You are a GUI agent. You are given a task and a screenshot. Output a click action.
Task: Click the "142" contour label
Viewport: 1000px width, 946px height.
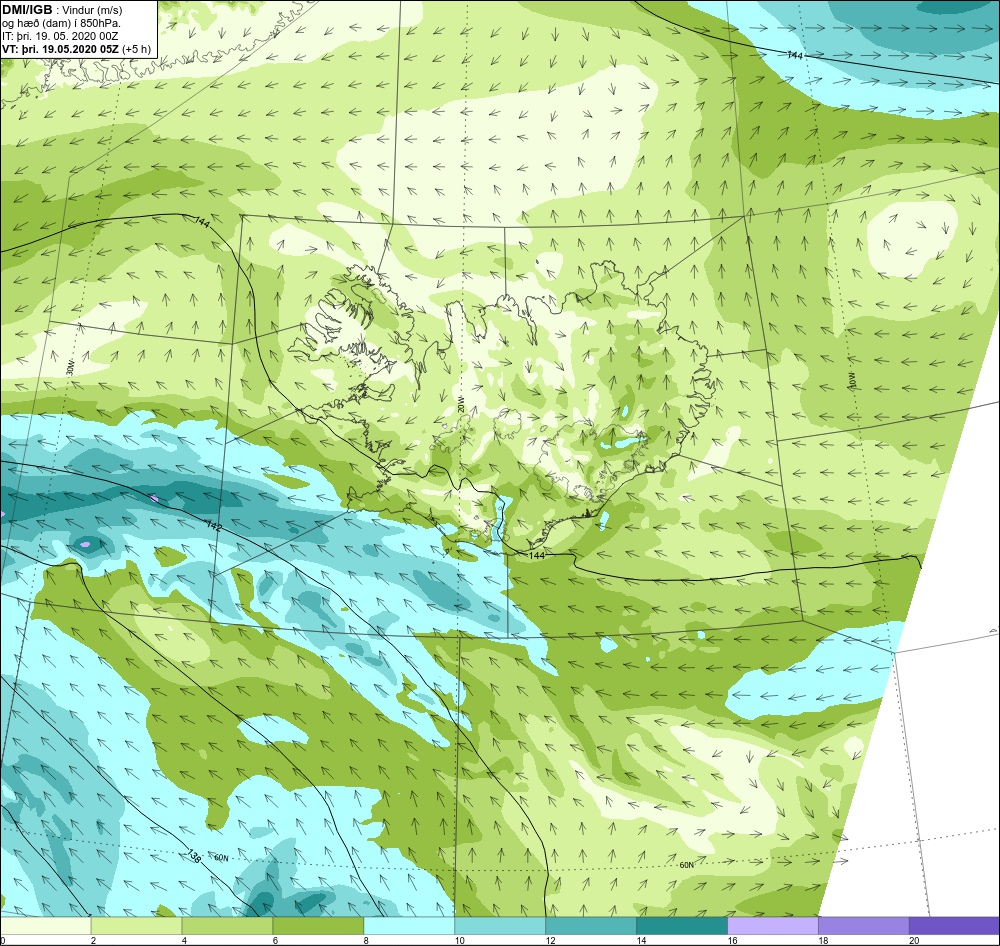215,527
